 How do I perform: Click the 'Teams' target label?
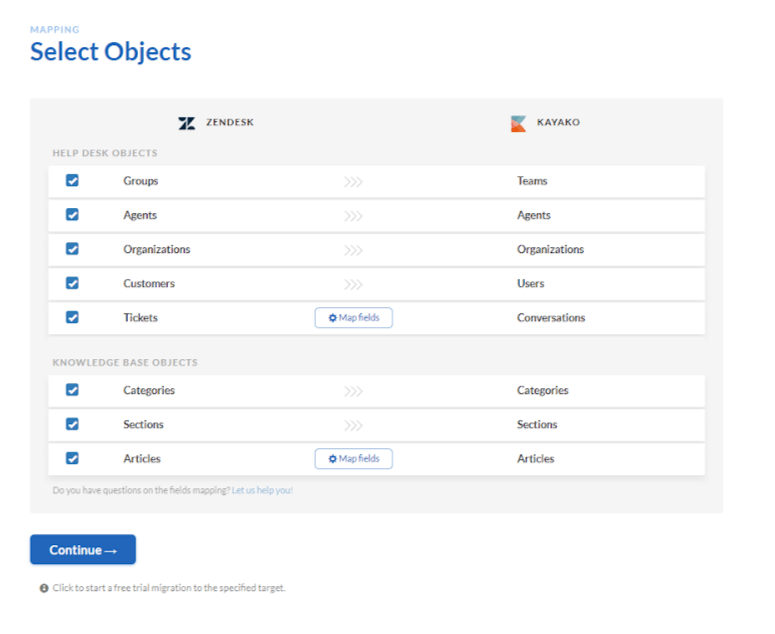pyautogui.click(x=532, y=181)
